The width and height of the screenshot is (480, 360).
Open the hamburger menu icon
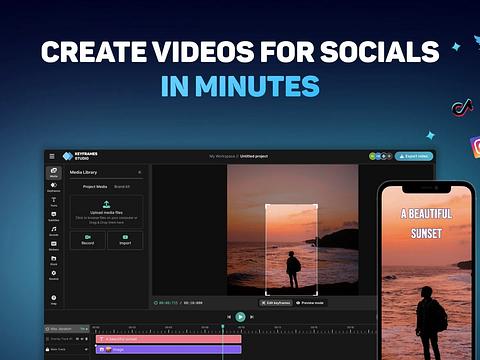pos(52,156)
